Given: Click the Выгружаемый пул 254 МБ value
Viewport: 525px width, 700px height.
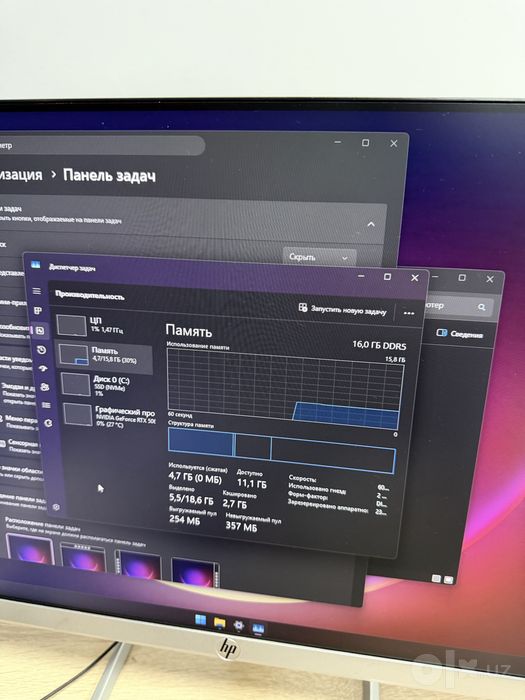Looking at the screenshot, I should click(x=184, y=519).
